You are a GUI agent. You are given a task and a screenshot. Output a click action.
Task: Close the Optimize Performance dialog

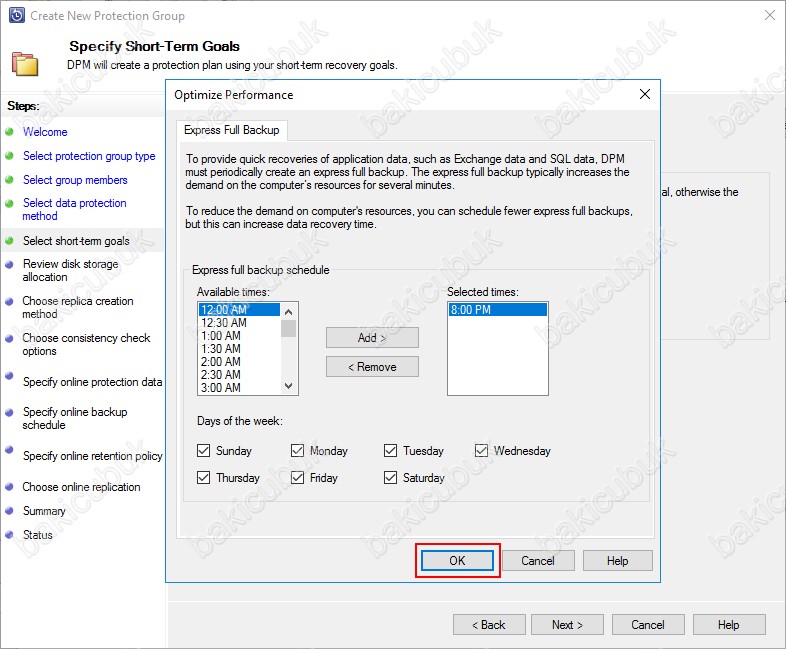[645, 94]
